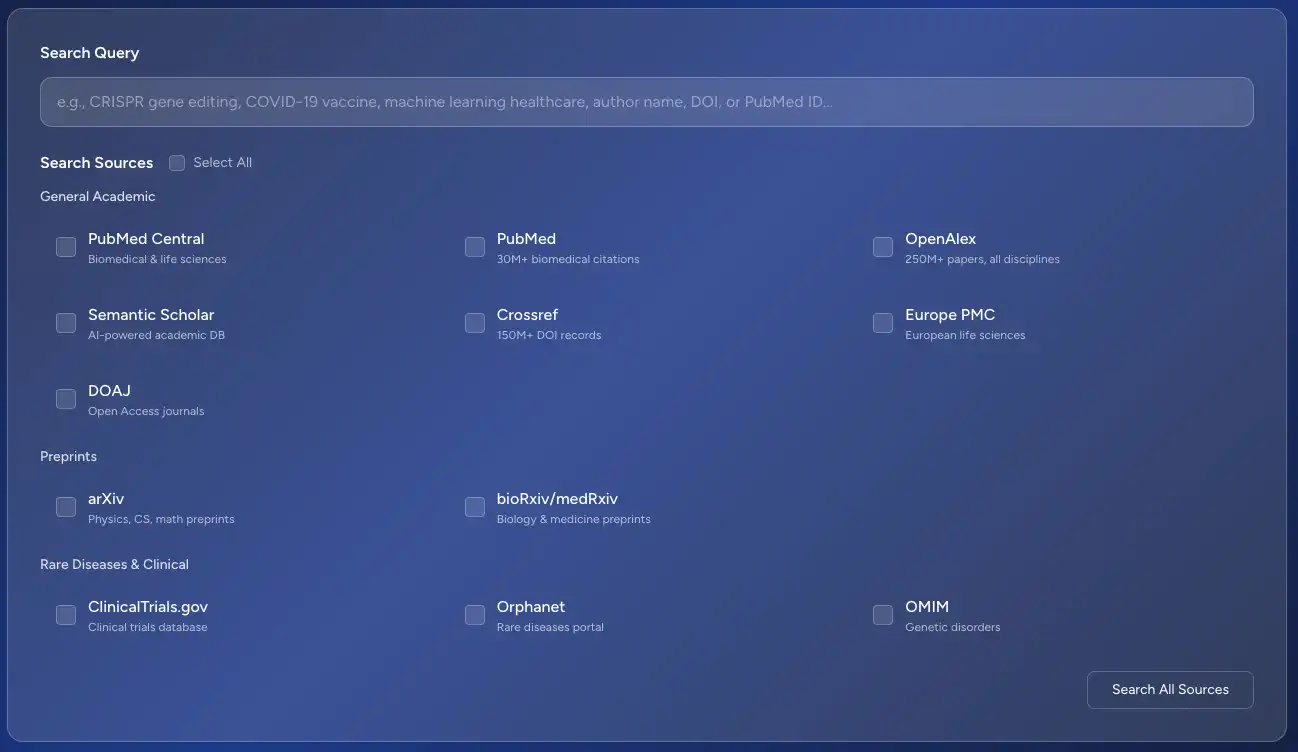Tick the OMIM source checkbox
The height and width of the screenshot is (752, 1298).
pos(883,615)
